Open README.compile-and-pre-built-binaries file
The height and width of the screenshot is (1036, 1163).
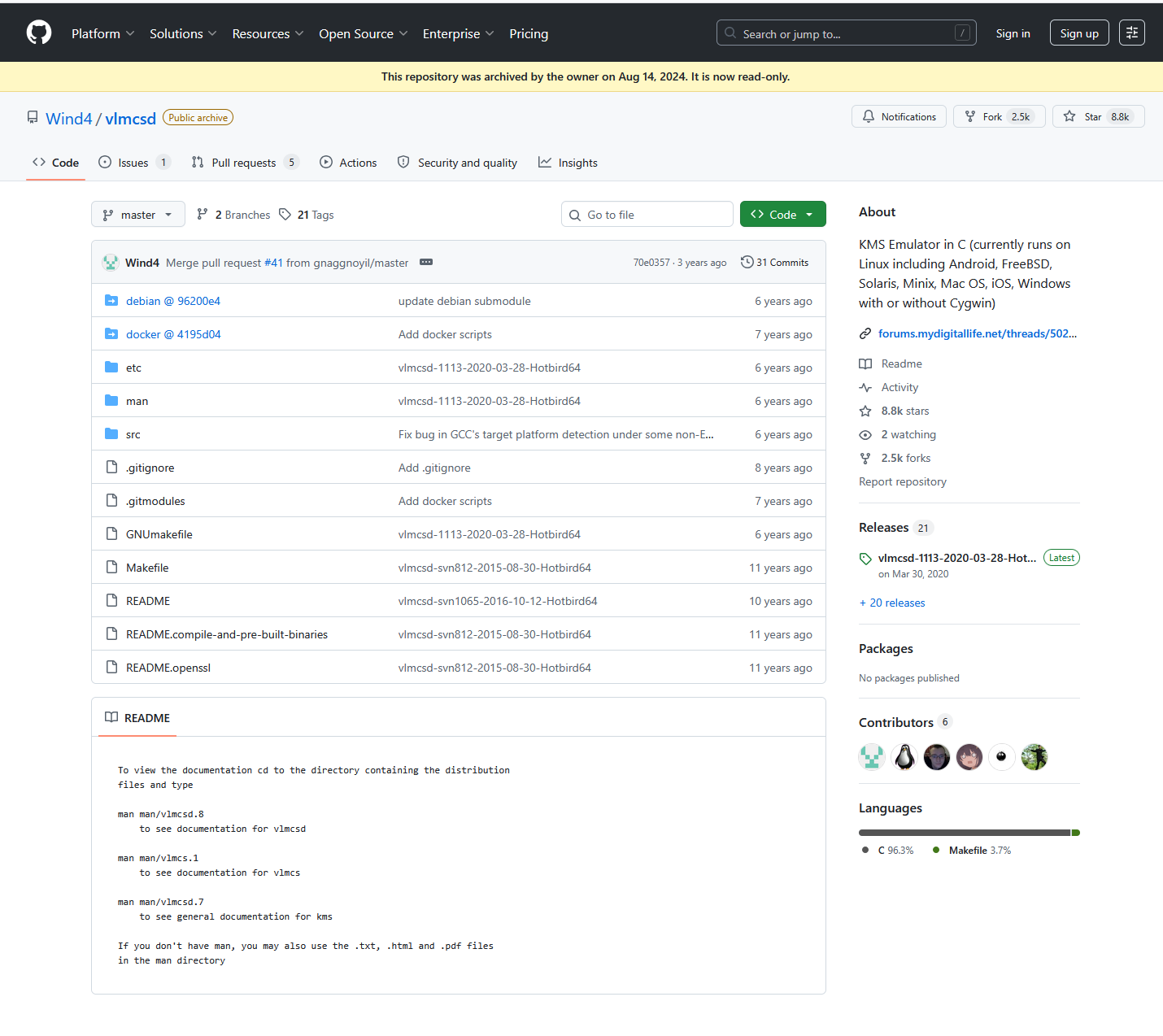point(227,634)
